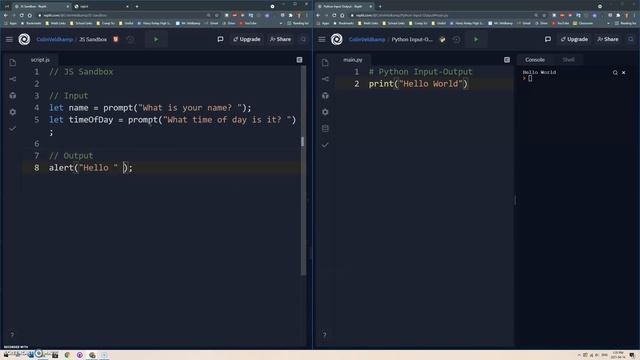Click Replit logo in Python window

337,39
